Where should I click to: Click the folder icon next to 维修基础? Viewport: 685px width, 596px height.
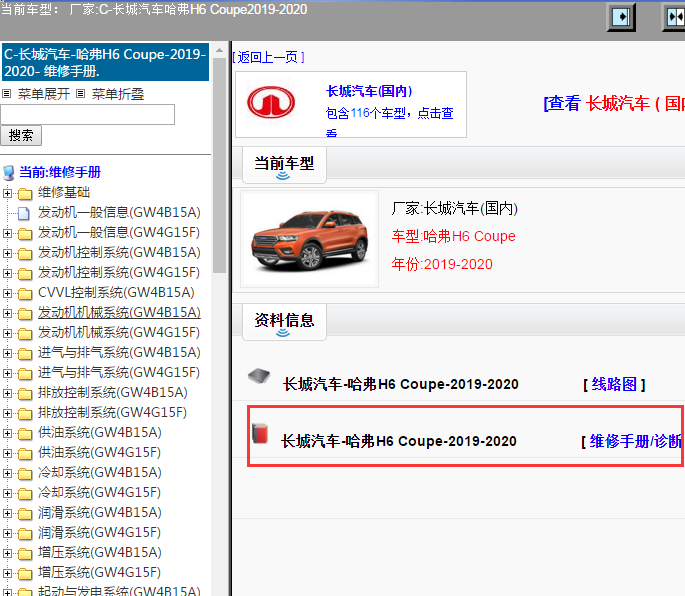coord(25,192)
